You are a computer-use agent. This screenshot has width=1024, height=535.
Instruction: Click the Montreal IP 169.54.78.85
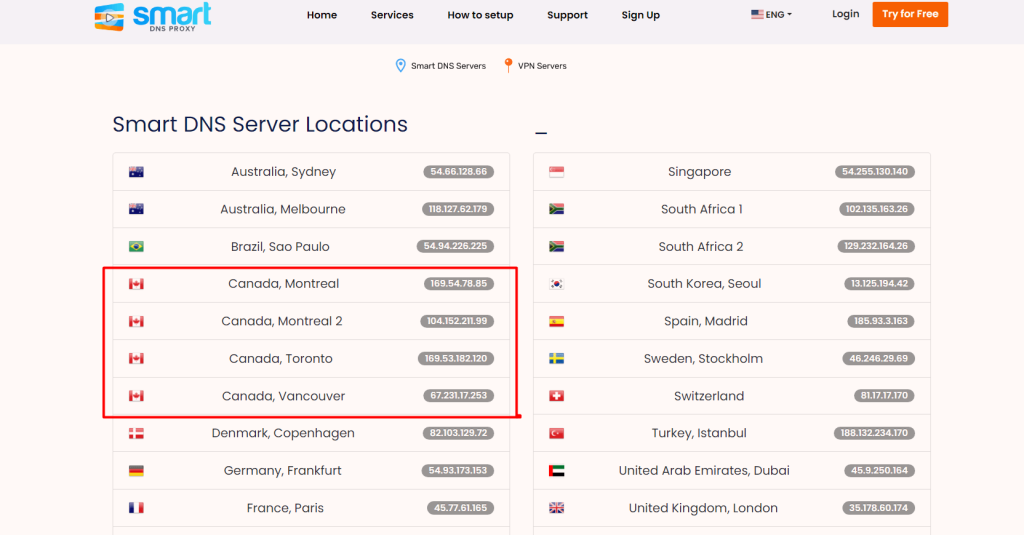pyautogui.click(x=458, y=284)
